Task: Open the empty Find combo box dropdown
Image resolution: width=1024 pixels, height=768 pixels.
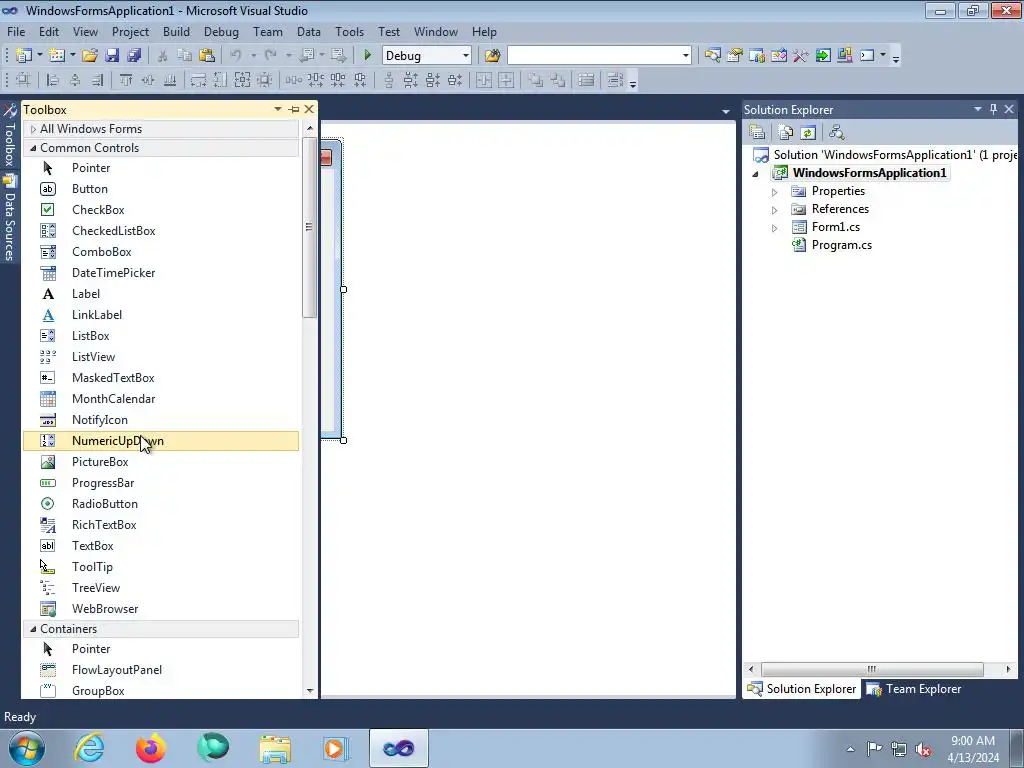Action: click(686, 56)
